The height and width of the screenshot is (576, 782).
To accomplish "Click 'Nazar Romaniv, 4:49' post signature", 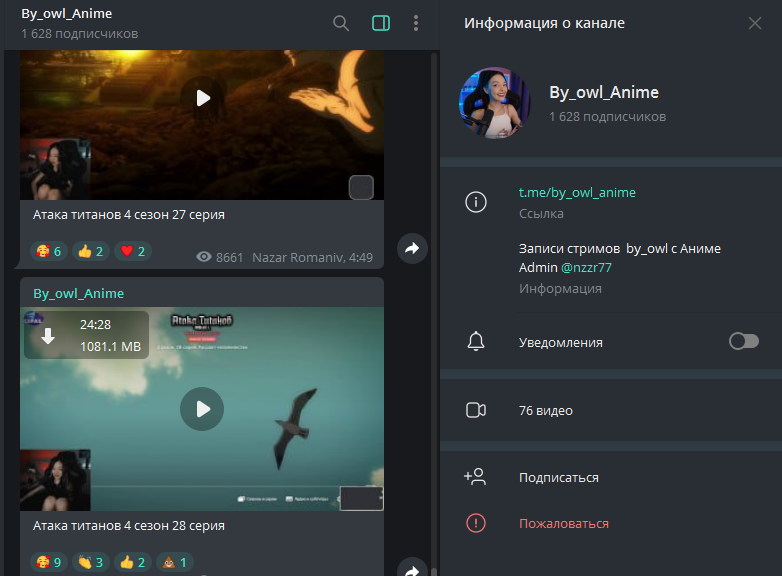I will [312, 257].
